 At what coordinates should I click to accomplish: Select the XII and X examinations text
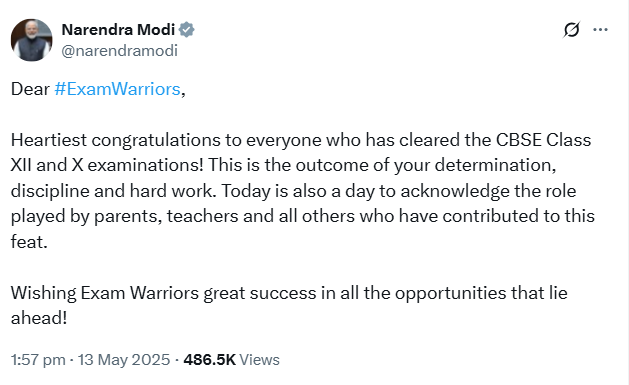(x=107, y=165)
